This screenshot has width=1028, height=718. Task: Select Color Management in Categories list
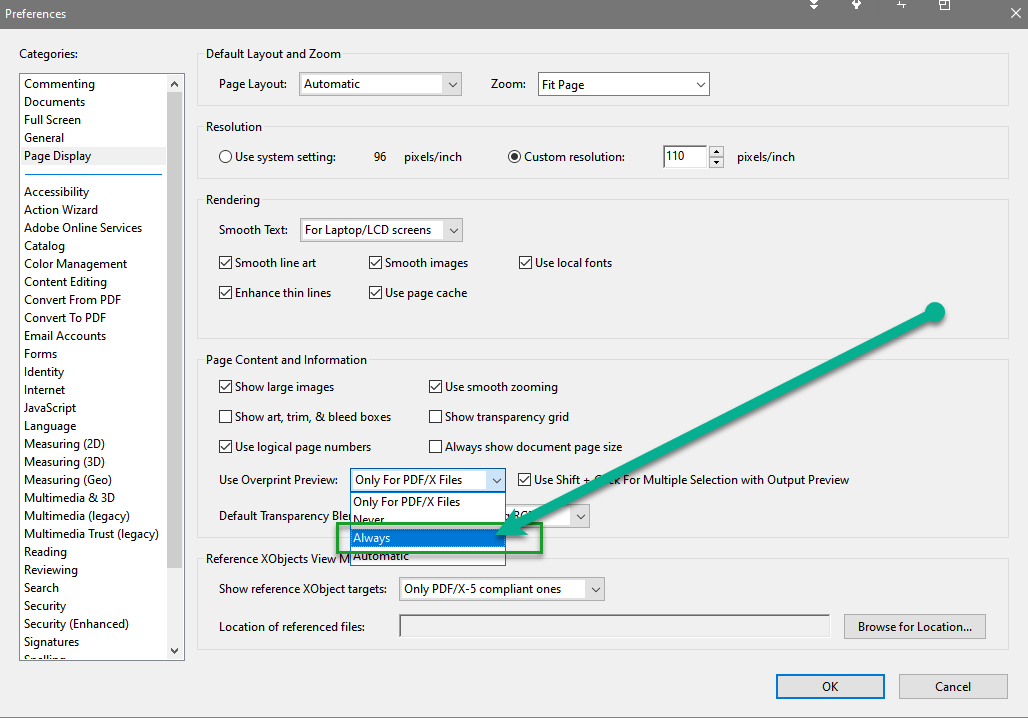point(76,264)
